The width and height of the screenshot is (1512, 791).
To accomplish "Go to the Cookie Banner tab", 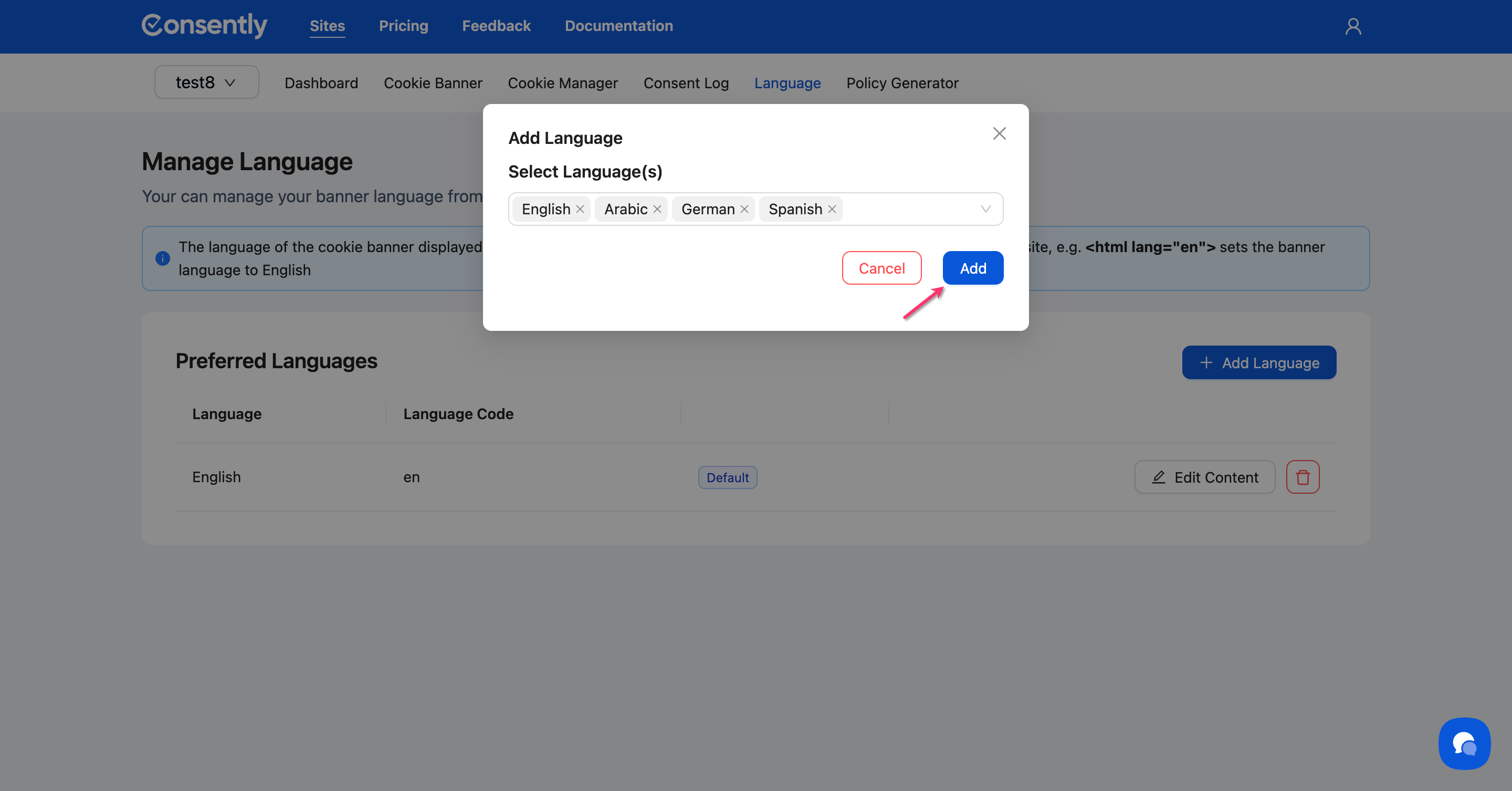I will tap(433, 83).
